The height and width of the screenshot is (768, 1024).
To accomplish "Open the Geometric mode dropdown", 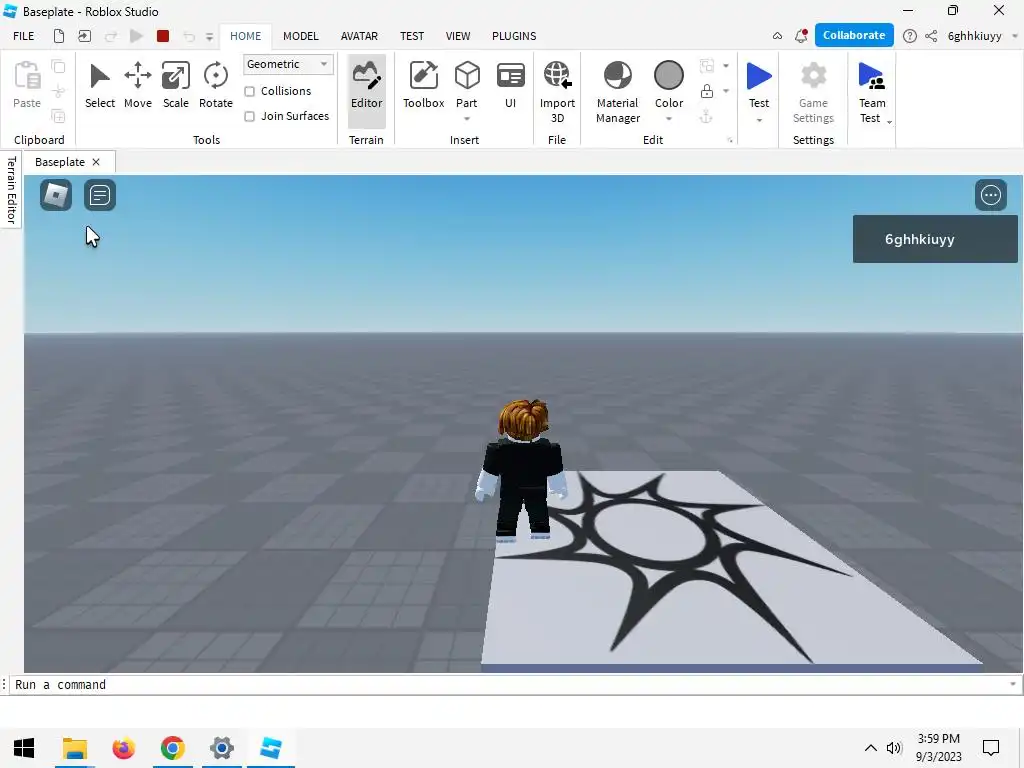I will [288, 64].
